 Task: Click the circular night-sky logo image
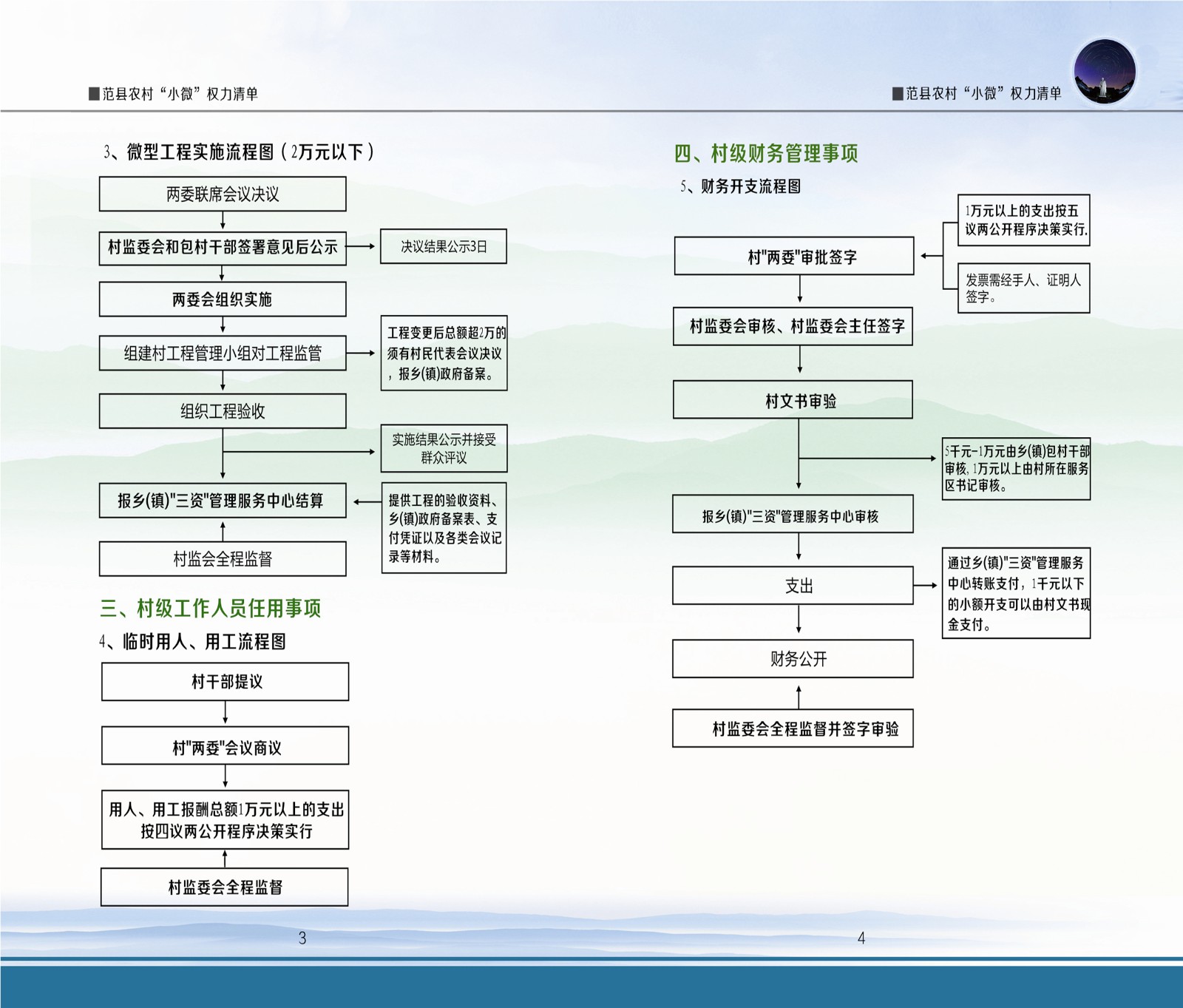click(1105, 71)
